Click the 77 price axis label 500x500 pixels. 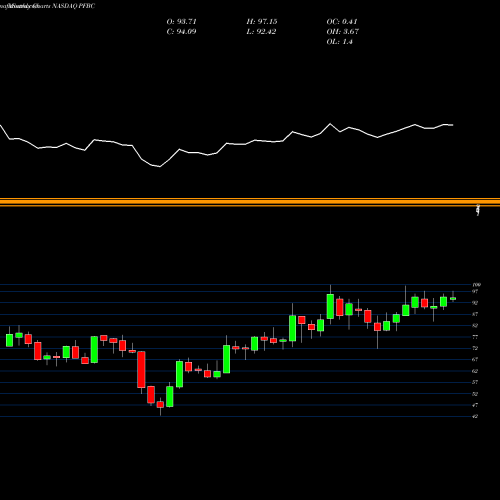coord(475,337)
